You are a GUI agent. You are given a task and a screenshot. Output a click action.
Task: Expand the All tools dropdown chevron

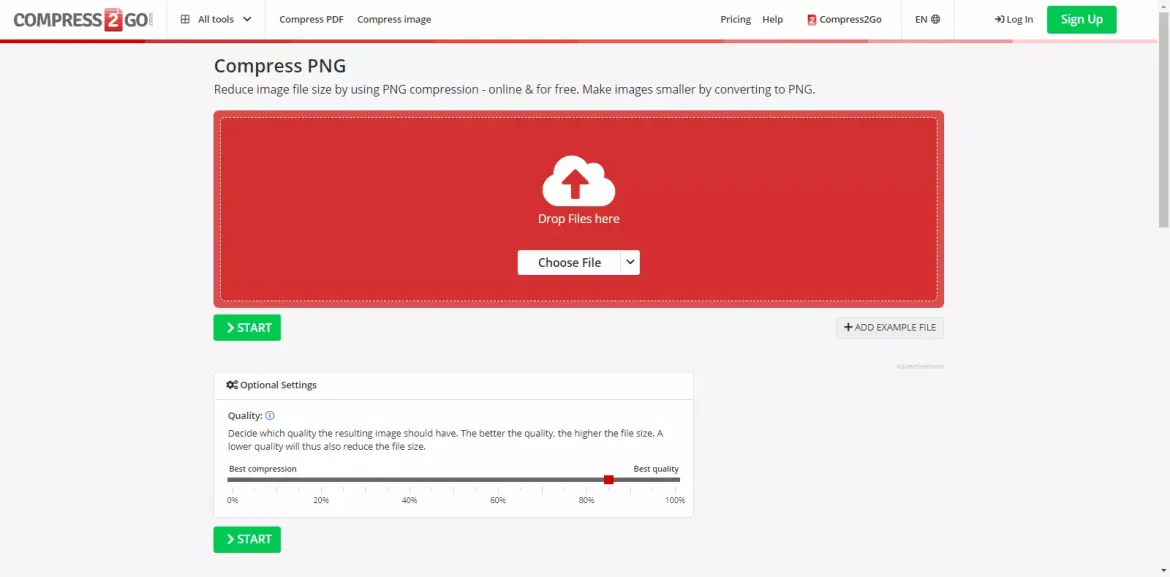click(247, 20)
